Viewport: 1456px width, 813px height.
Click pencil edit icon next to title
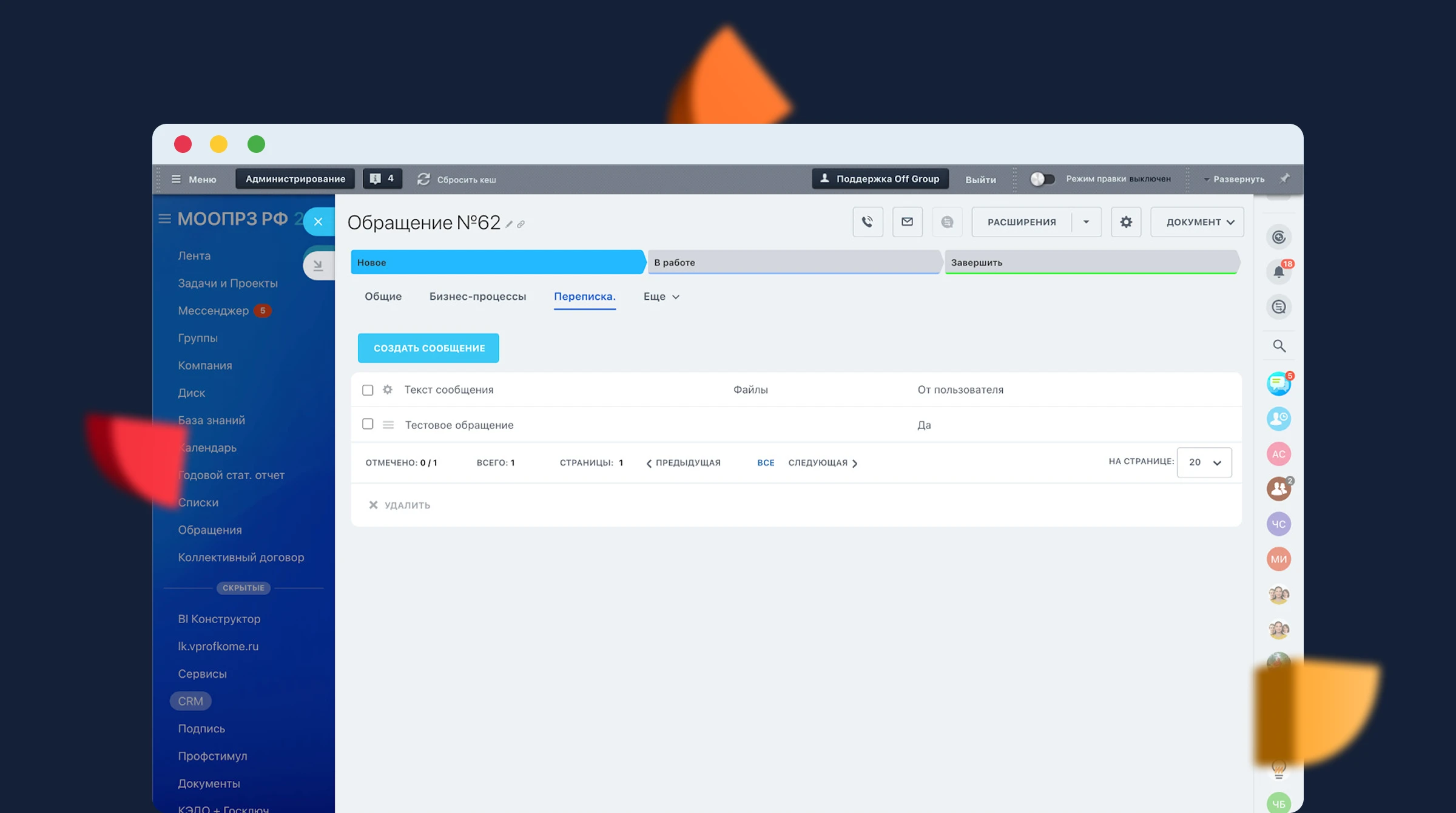(509, 224)
